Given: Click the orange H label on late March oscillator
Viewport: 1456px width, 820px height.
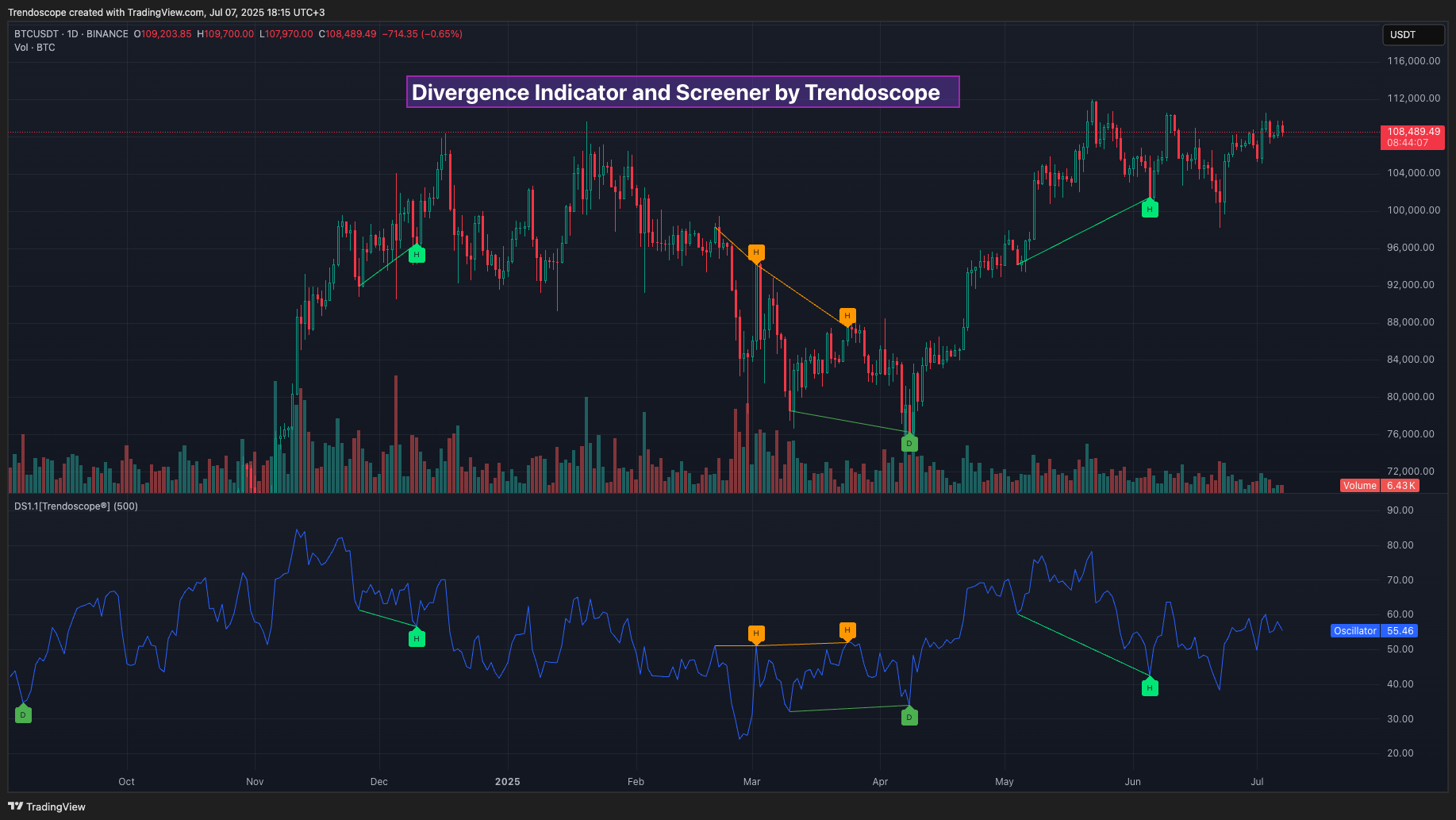Looking at the screenshot, I should point(847,631).
